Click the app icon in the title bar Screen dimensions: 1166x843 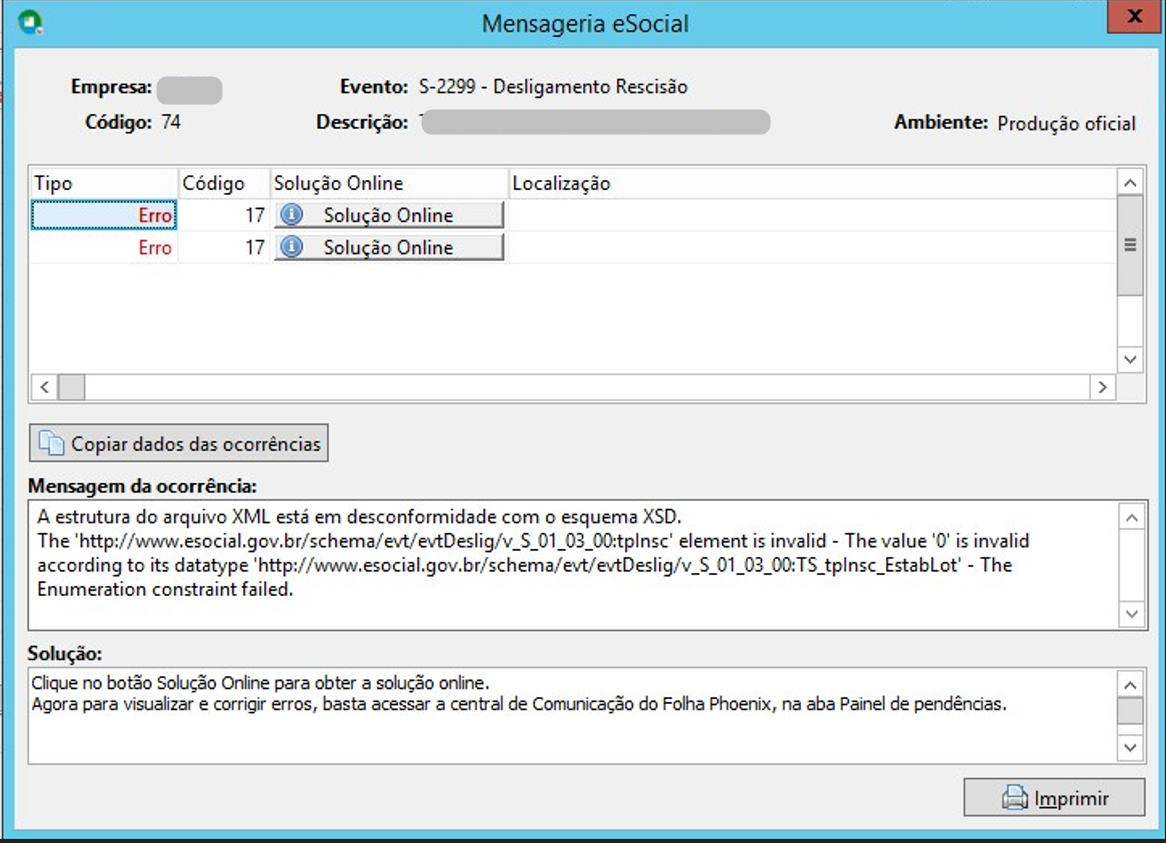click(x=30, y=22)
